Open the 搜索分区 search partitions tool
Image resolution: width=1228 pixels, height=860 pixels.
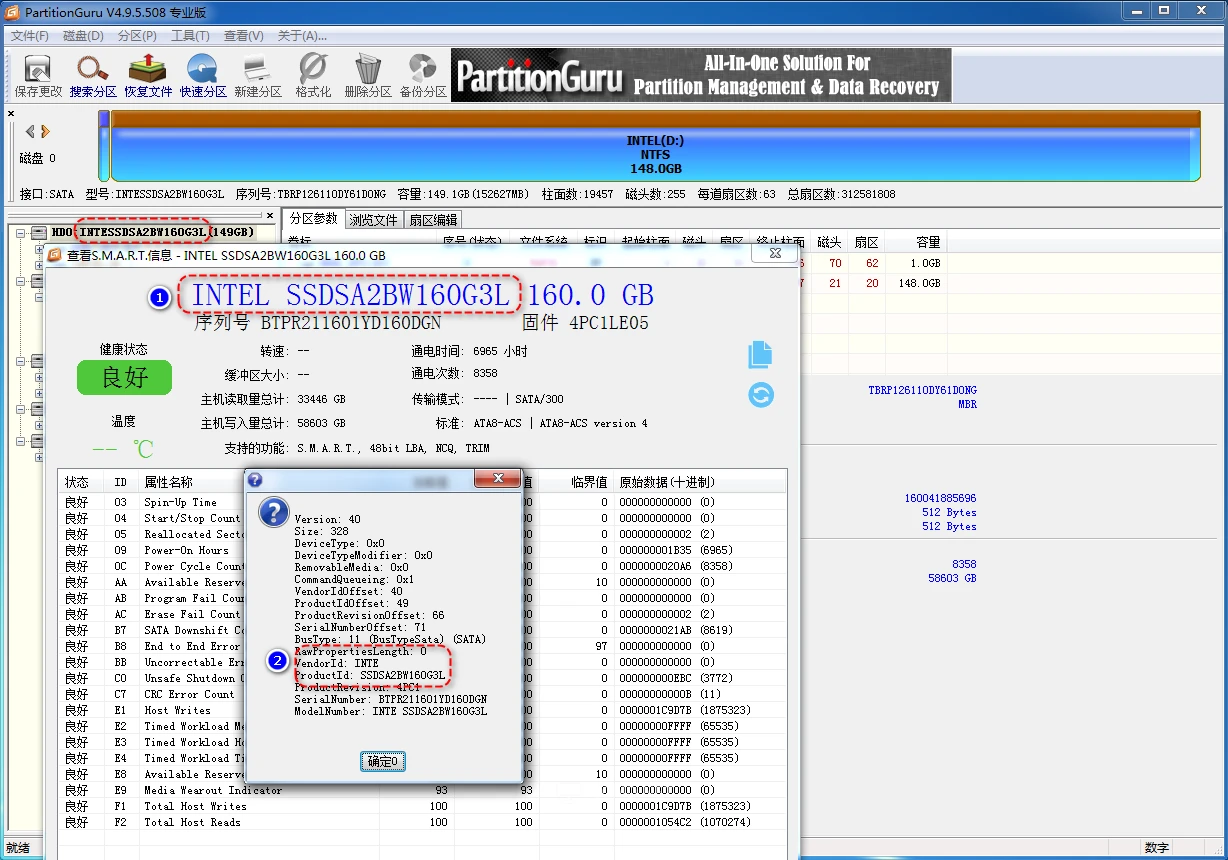click(x=93, y=75)
